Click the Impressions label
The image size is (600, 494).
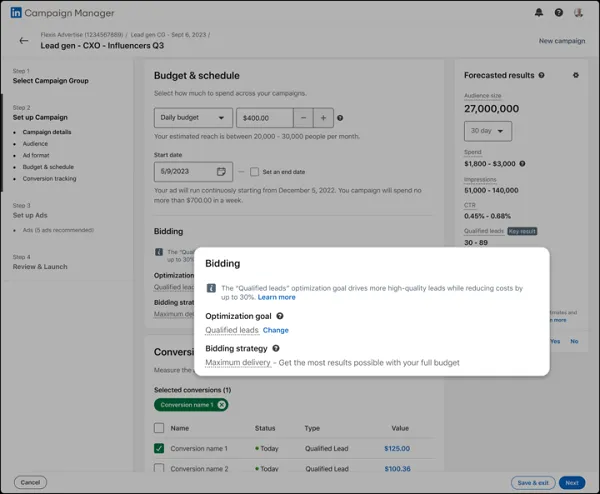tap(480, 179)
